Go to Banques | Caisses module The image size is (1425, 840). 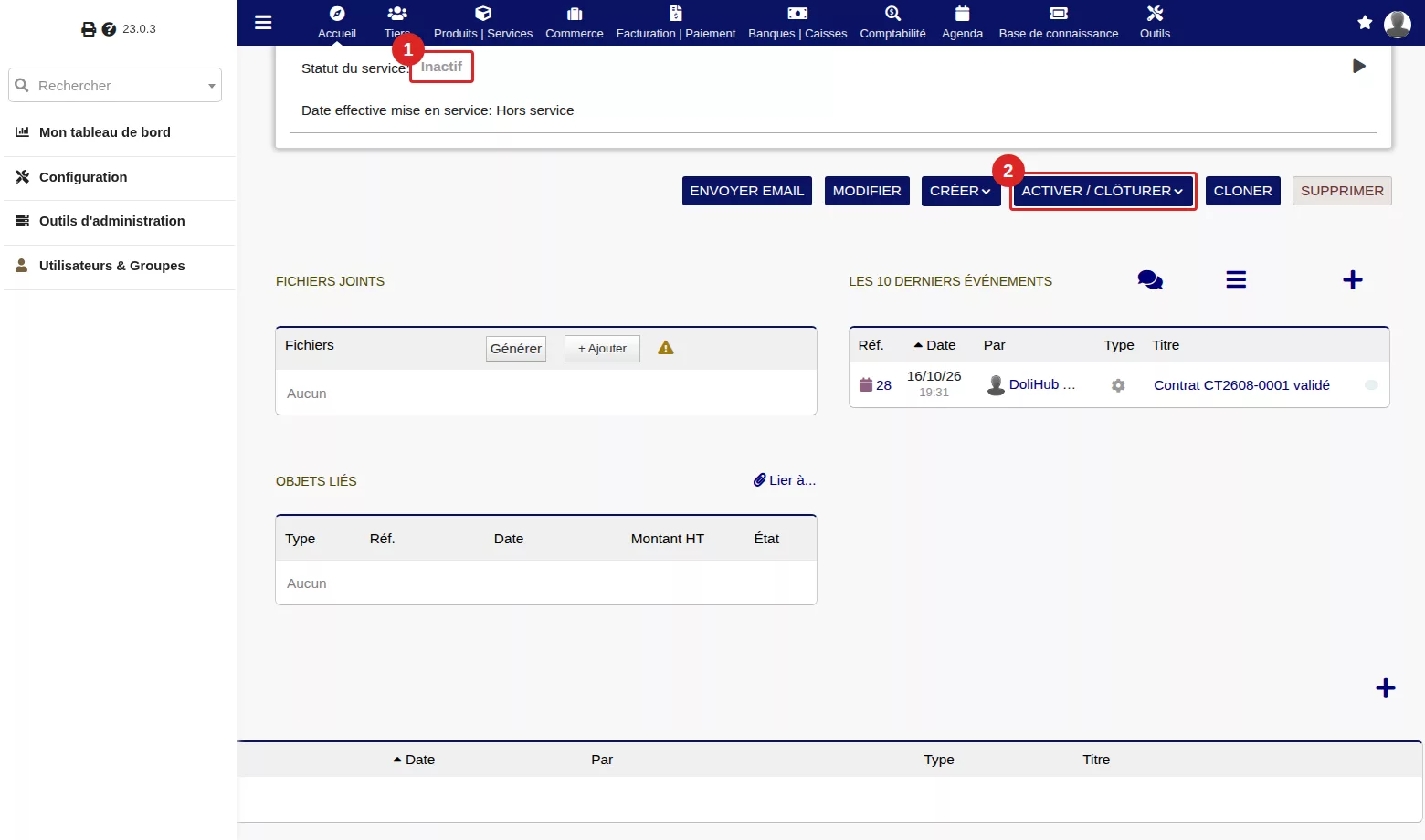[x=797, y=23]
